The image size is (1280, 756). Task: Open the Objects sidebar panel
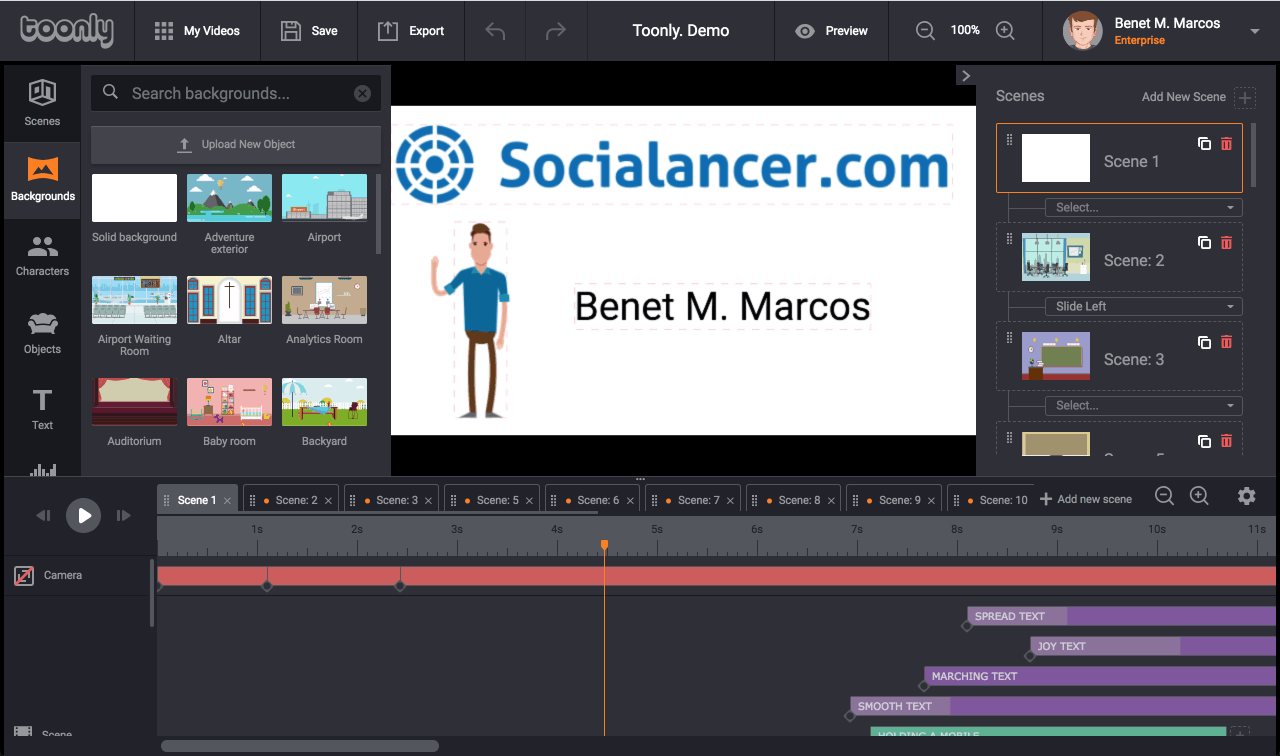(42, 333)
